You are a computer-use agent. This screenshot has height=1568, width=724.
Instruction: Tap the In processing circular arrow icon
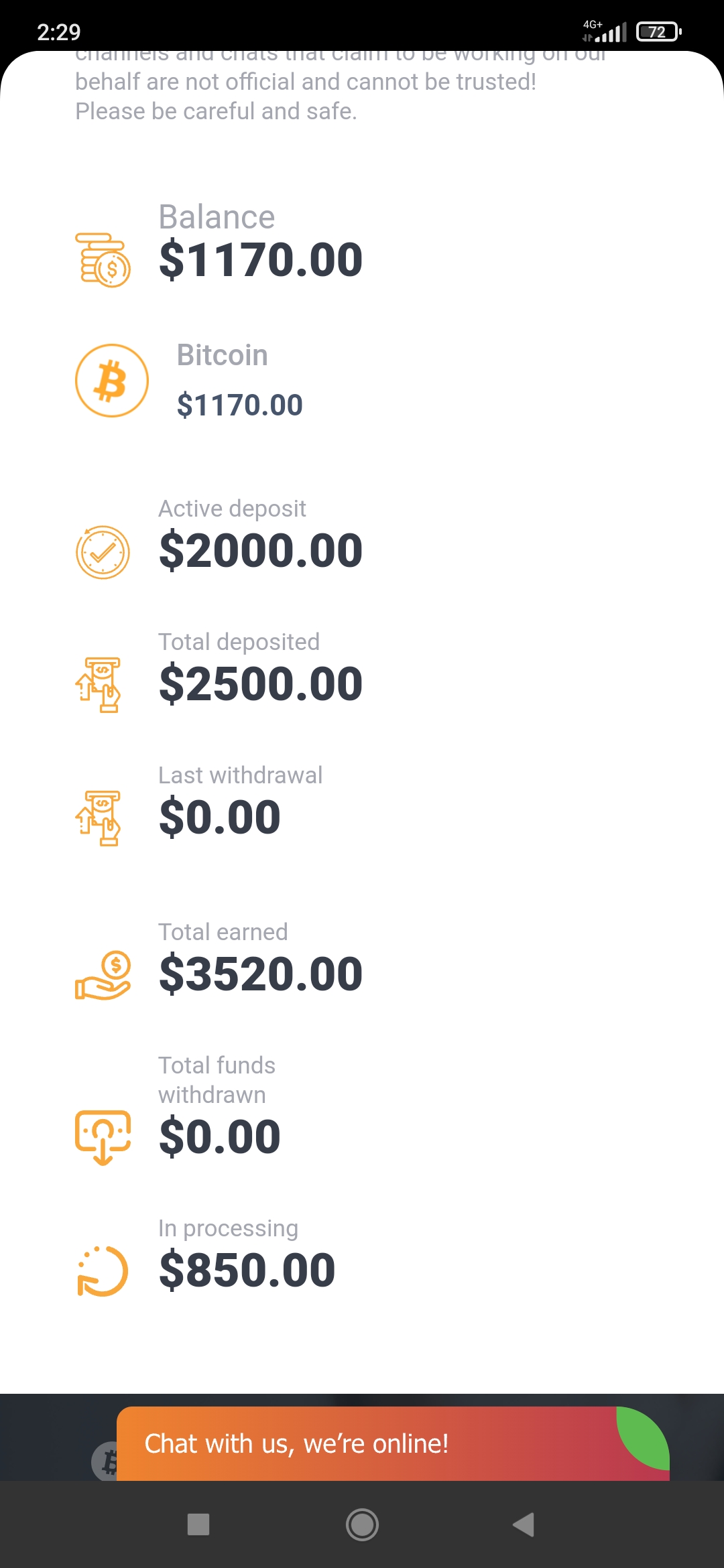103,1271
